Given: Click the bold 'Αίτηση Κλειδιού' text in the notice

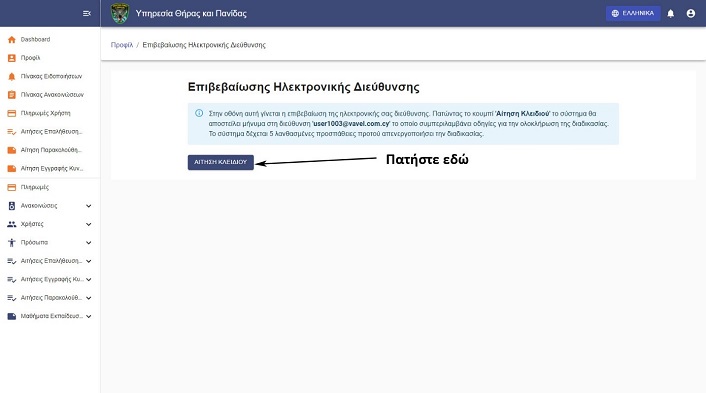Looking at the screenshot, I should [x=522, y=113].
